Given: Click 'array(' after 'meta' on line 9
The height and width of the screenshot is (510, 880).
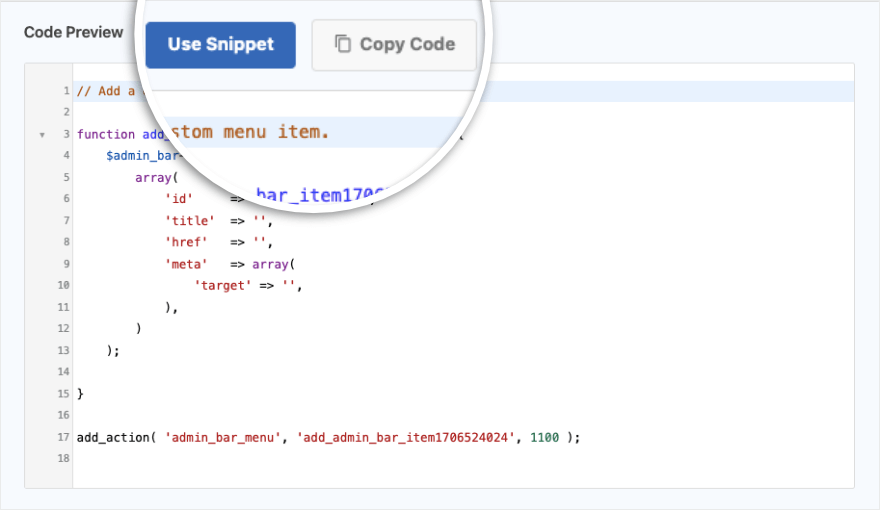Looking at the screenshot, I should (273, 264).
